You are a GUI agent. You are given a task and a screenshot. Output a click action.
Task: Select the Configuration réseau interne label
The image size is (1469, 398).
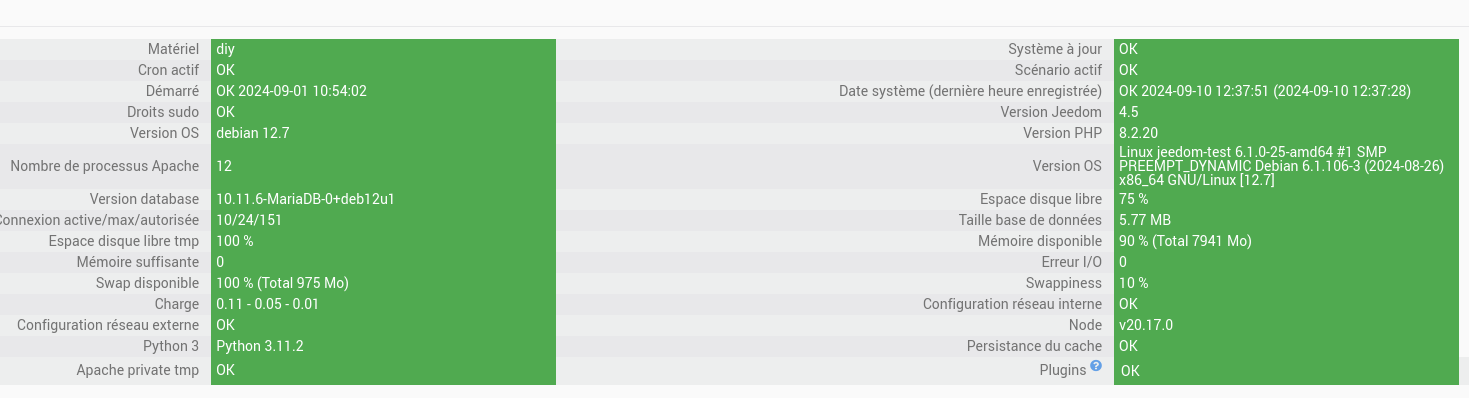(x=1012, y=304)
